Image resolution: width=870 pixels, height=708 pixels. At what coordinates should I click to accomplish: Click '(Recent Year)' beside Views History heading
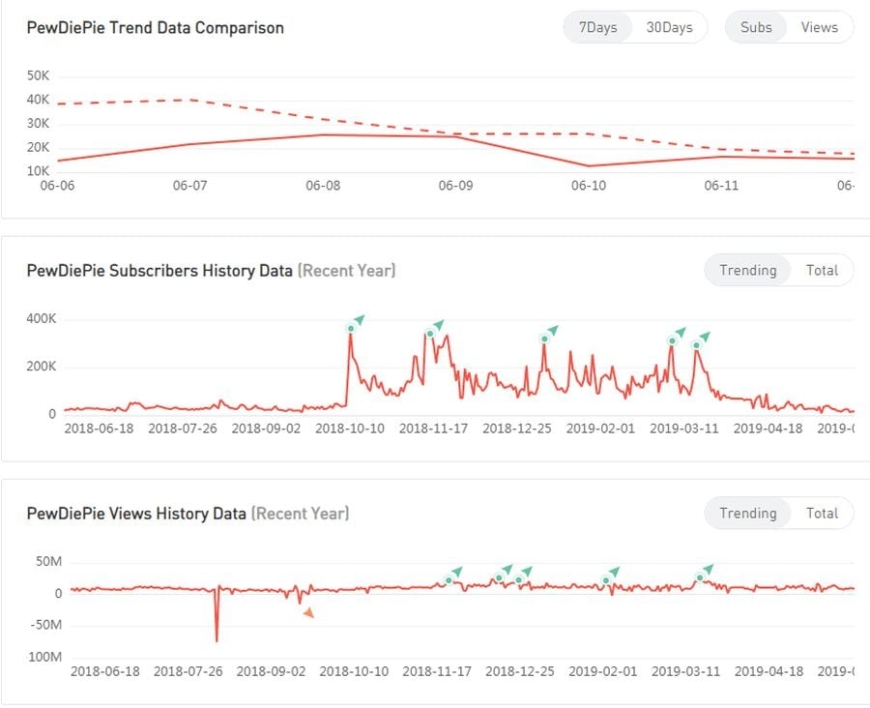[300, 513]
